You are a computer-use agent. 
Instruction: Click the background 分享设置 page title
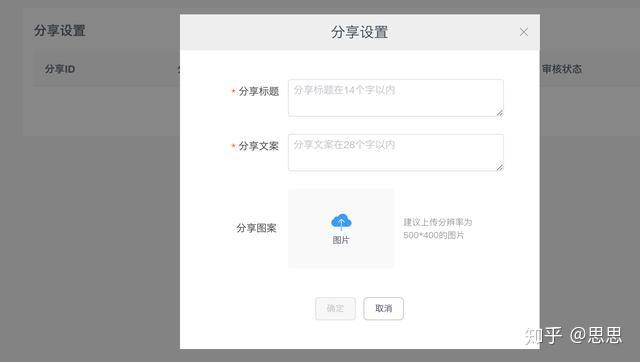pyautogui.click(x=60, y=31)
